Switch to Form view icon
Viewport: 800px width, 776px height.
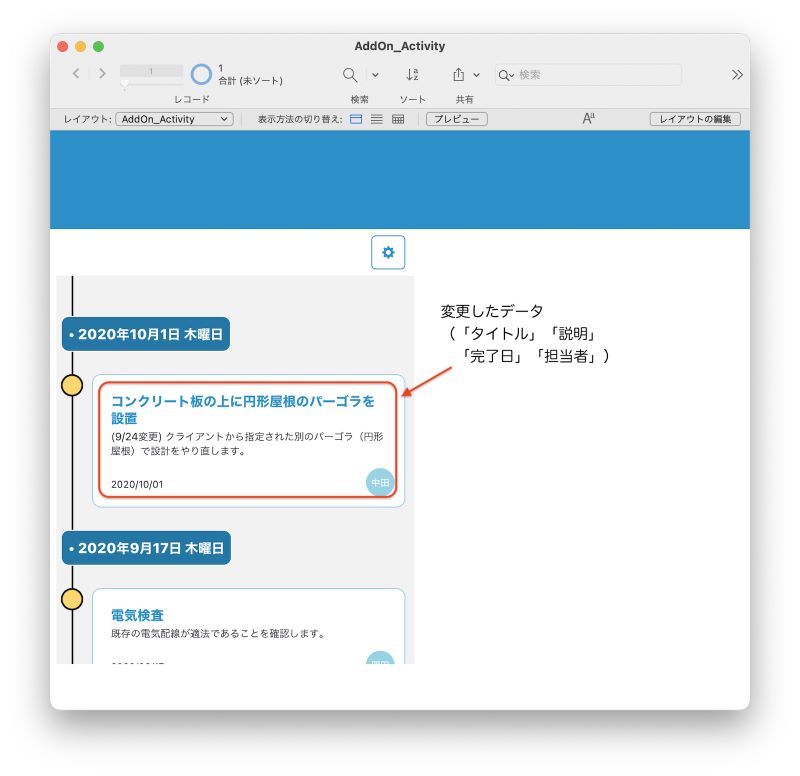point(356,119)
